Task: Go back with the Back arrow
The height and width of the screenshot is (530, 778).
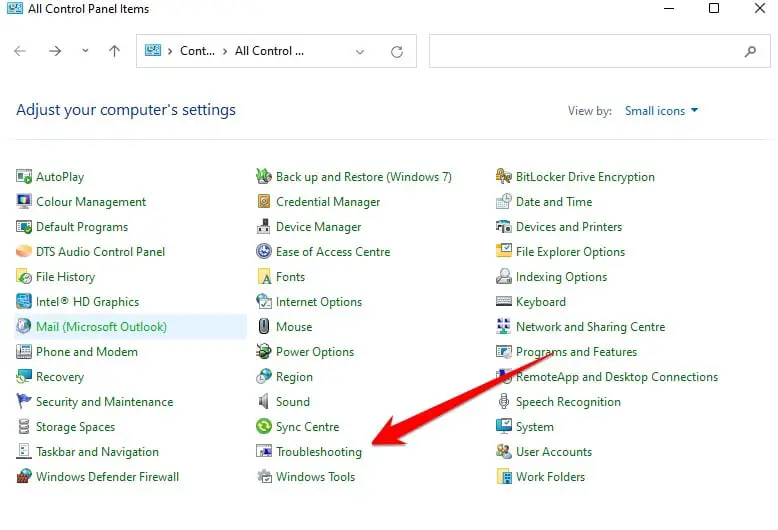Action: coord(20,51)
